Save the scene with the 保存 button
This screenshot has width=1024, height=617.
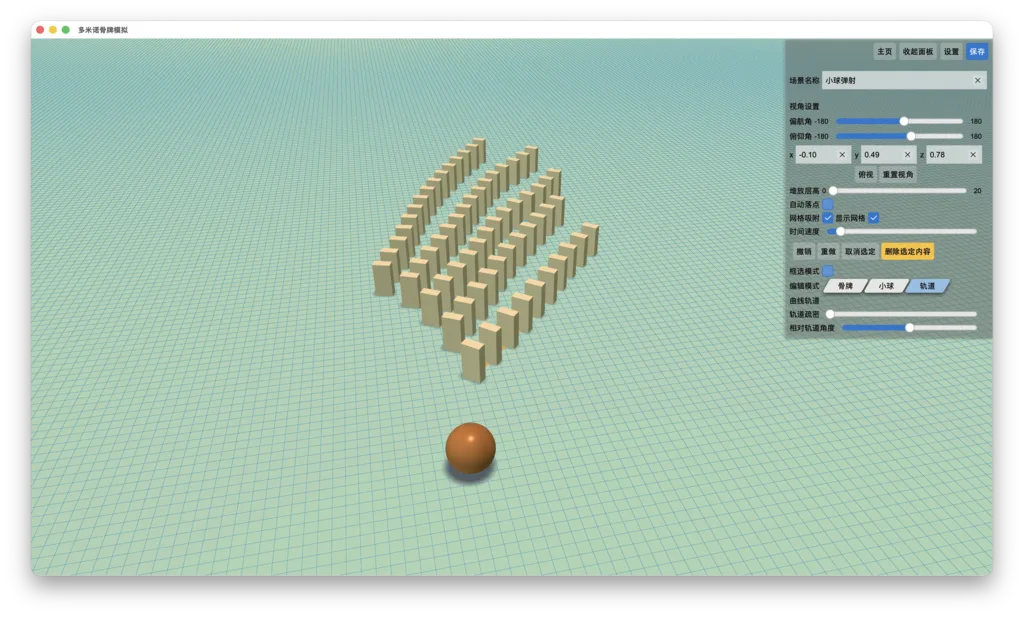pyautogui.click(x=976, y=52)
